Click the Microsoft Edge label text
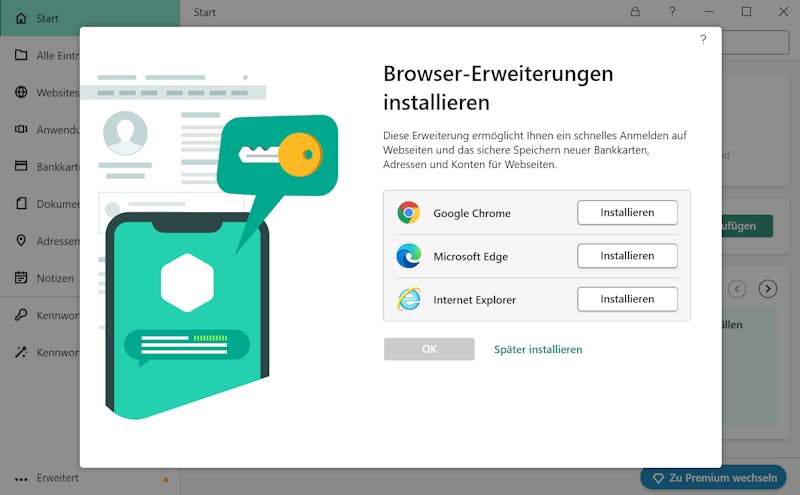This screenshot has height=495, width=800. pyautogui.click(x=470, y=257)
